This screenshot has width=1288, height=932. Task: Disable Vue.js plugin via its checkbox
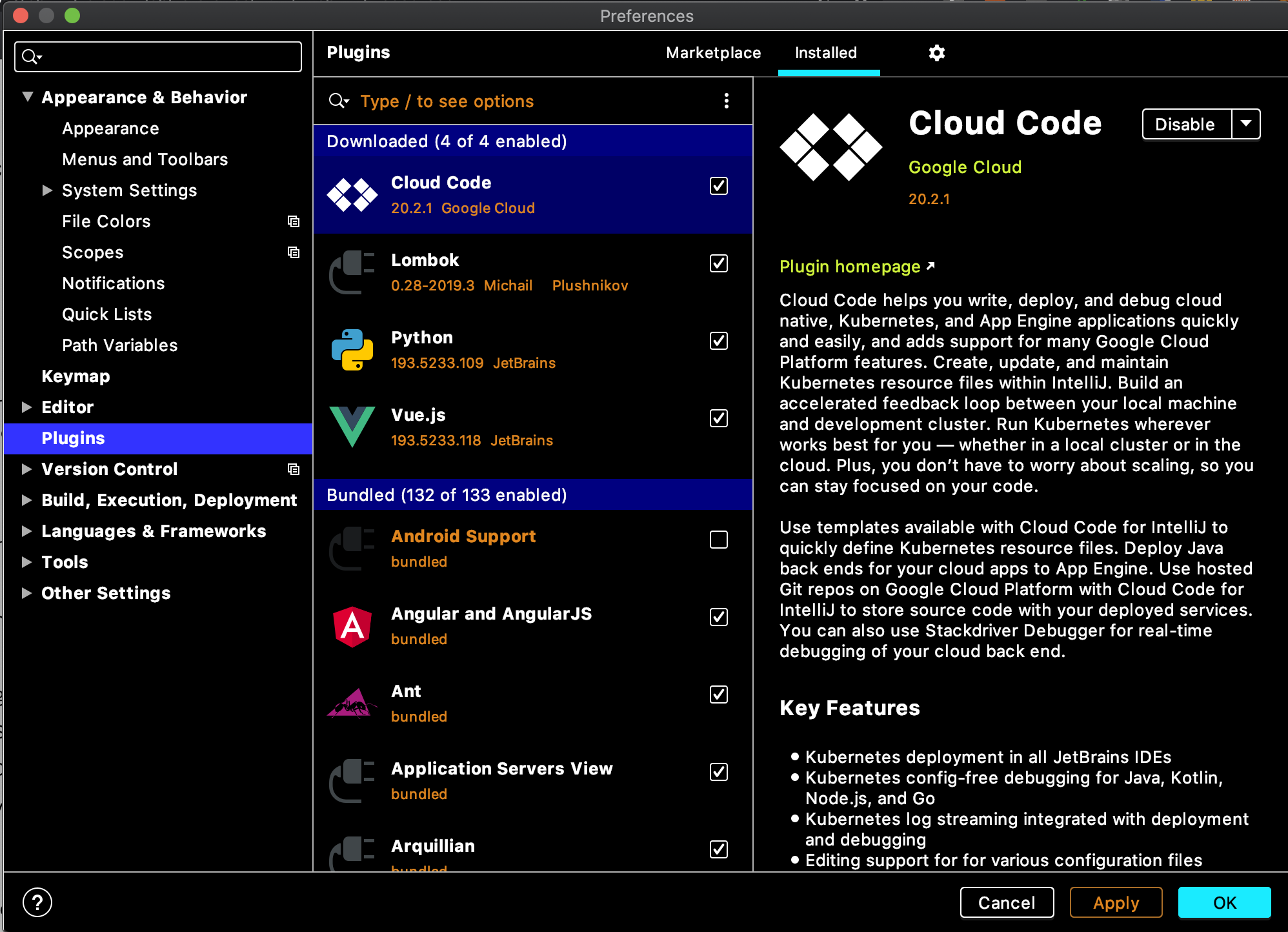(718, 418)
